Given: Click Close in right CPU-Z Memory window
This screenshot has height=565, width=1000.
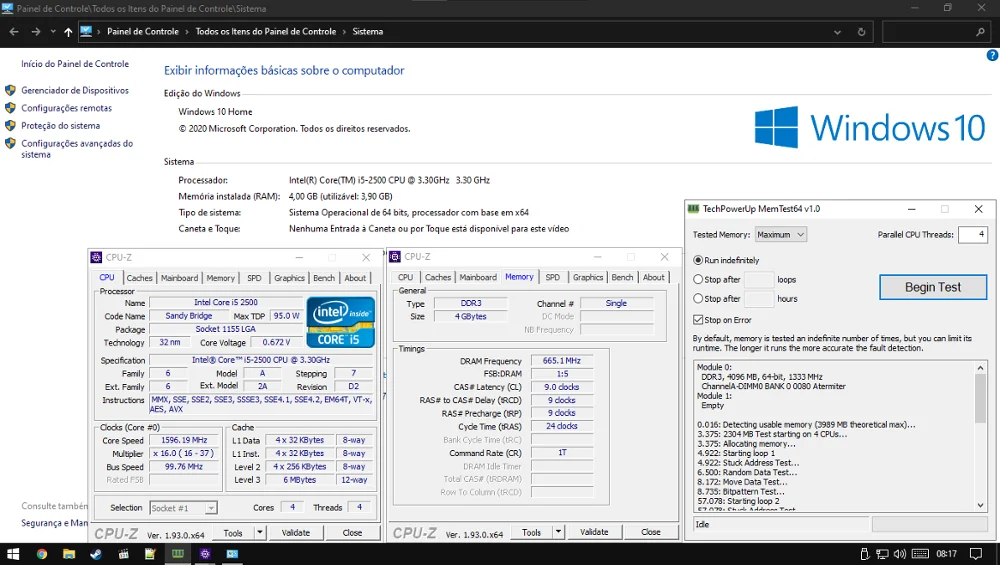Looking at the screenshot, I should 651,532.
